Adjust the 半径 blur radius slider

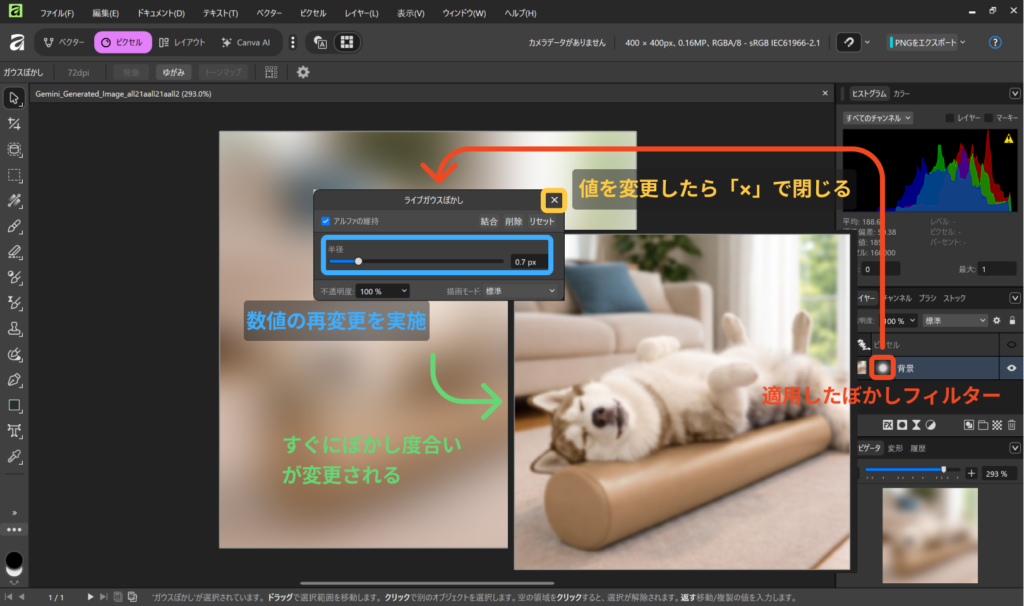click(358, 262)
